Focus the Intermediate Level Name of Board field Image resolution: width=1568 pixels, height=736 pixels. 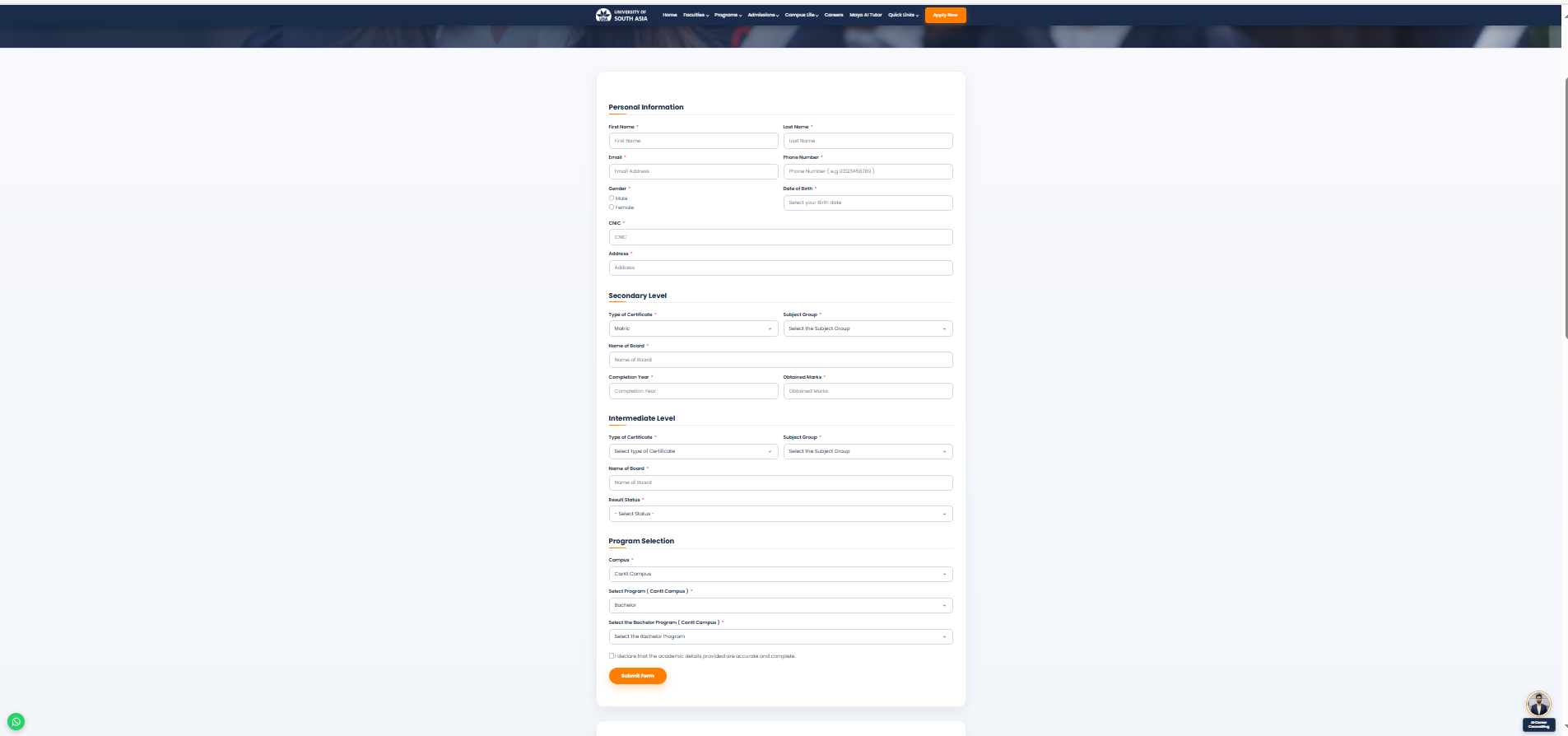click(780, 482)
